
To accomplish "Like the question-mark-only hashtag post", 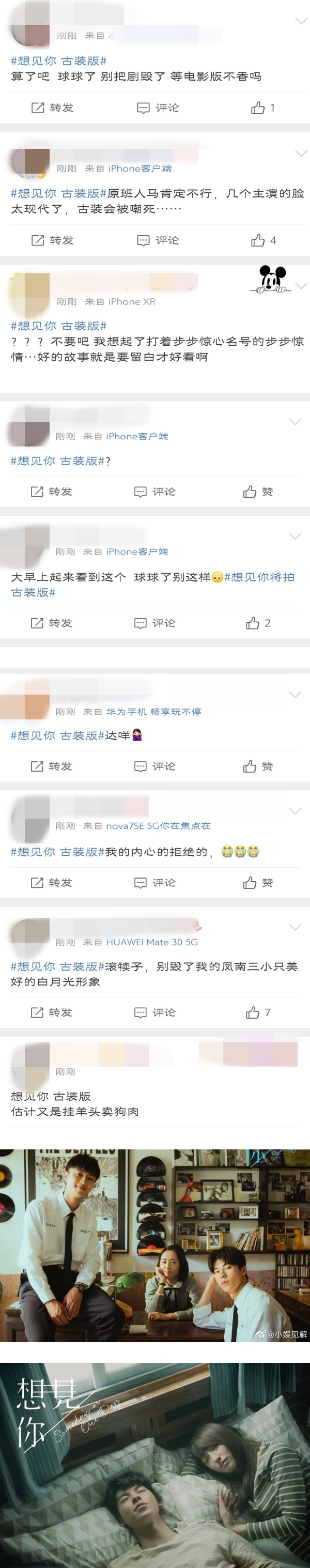I will coord(258,492).
